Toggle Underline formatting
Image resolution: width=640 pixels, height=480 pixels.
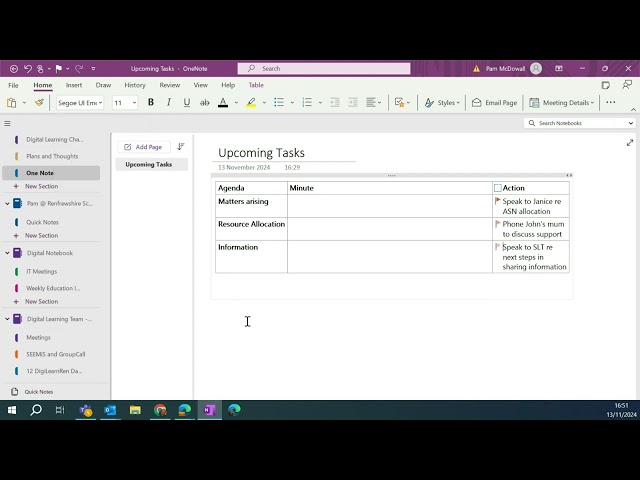tap(187, 102)
